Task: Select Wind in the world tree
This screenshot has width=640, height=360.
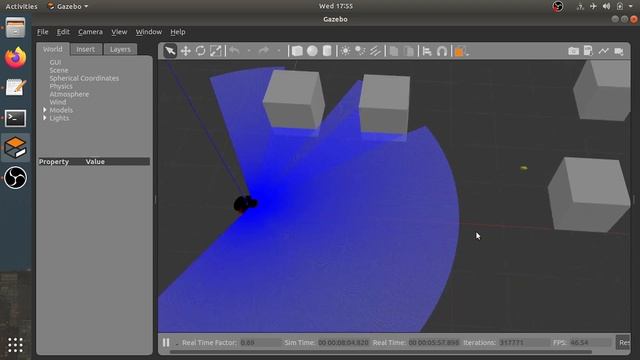Action: (x=58, y=102)
